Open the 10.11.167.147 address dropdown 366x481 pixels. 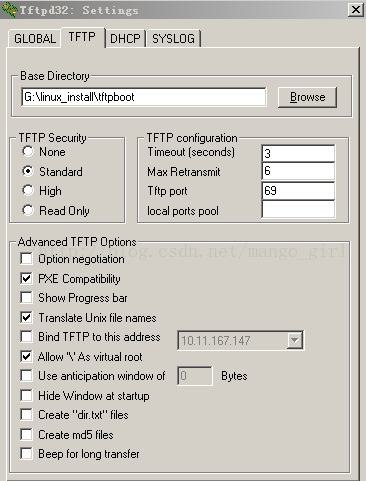(295, 340)
